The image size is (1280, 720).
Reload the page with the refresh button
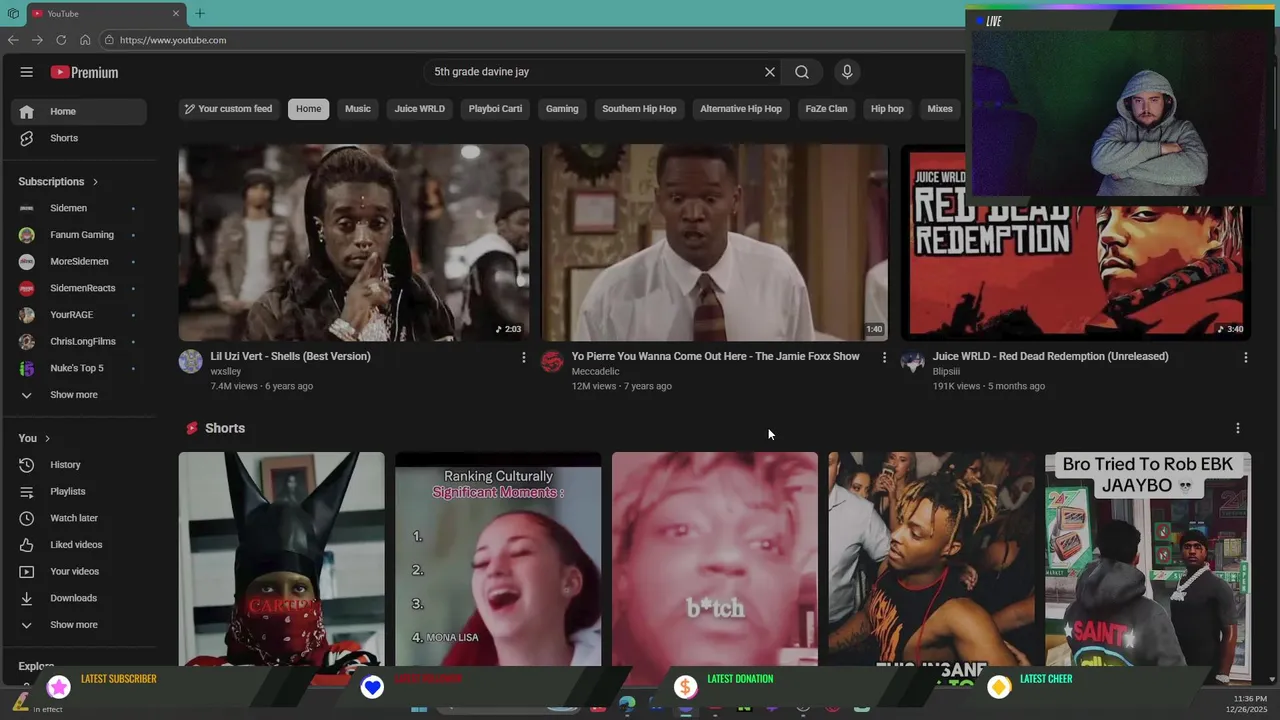click(x=61, y=40)
